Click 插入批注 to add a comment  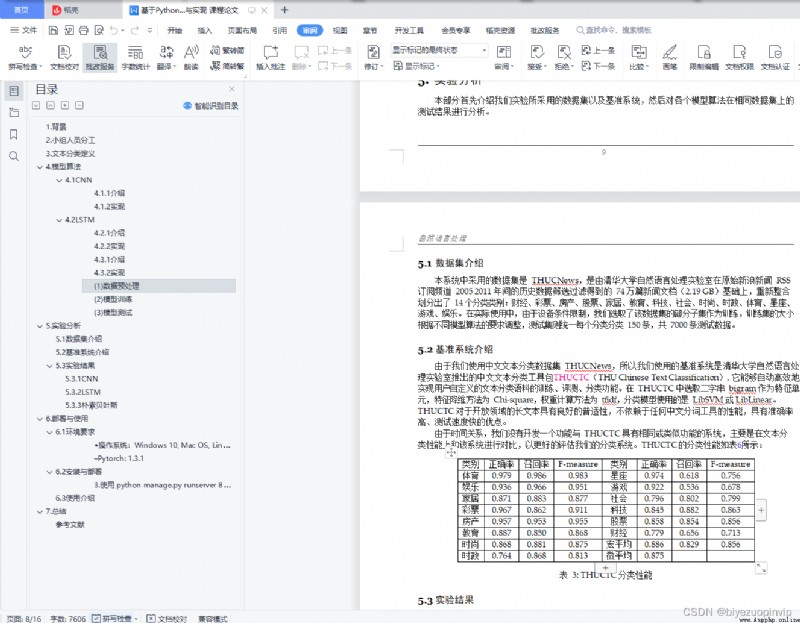click(270, 57)
